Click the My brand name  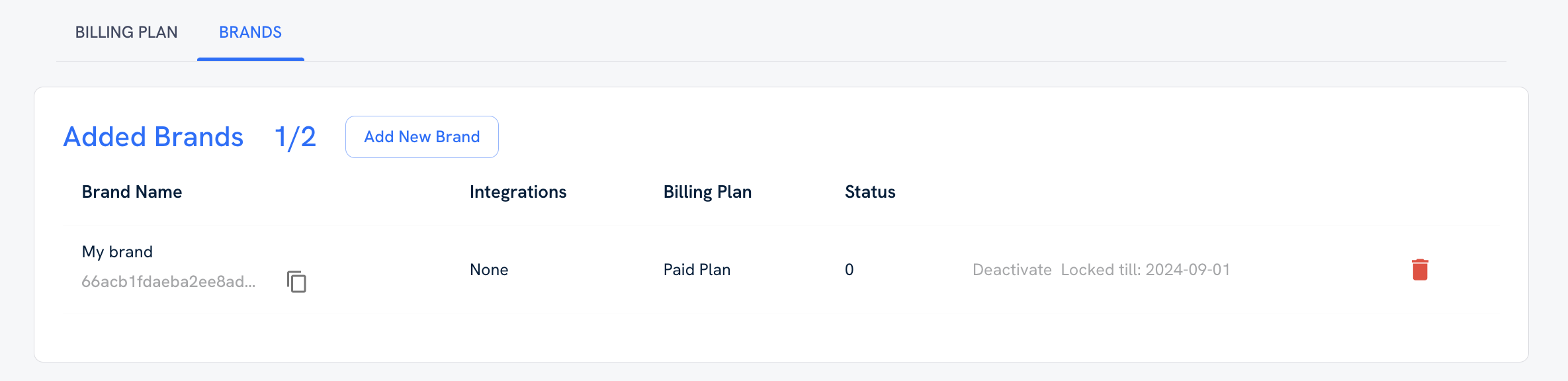pos(117,251)
